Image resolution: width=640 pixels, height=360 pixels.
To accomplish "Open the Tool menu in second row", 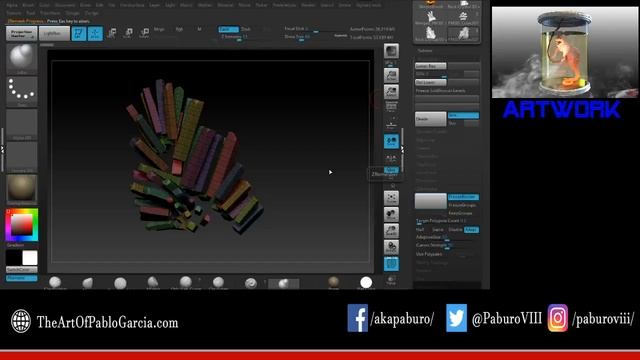I will pyautogui.click(x=31, y=13).
